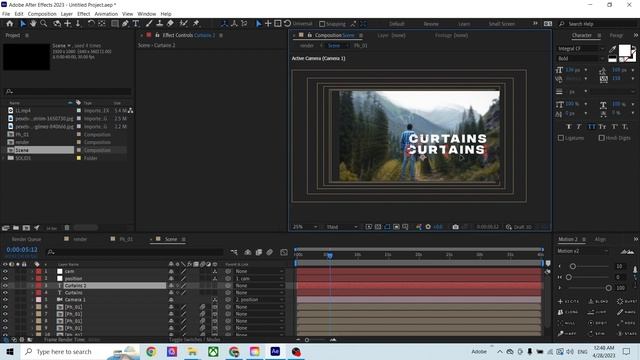The image size is (640, 360).
Task: Hide the cam layer with eye icon
Action: (x=5, y=271)
